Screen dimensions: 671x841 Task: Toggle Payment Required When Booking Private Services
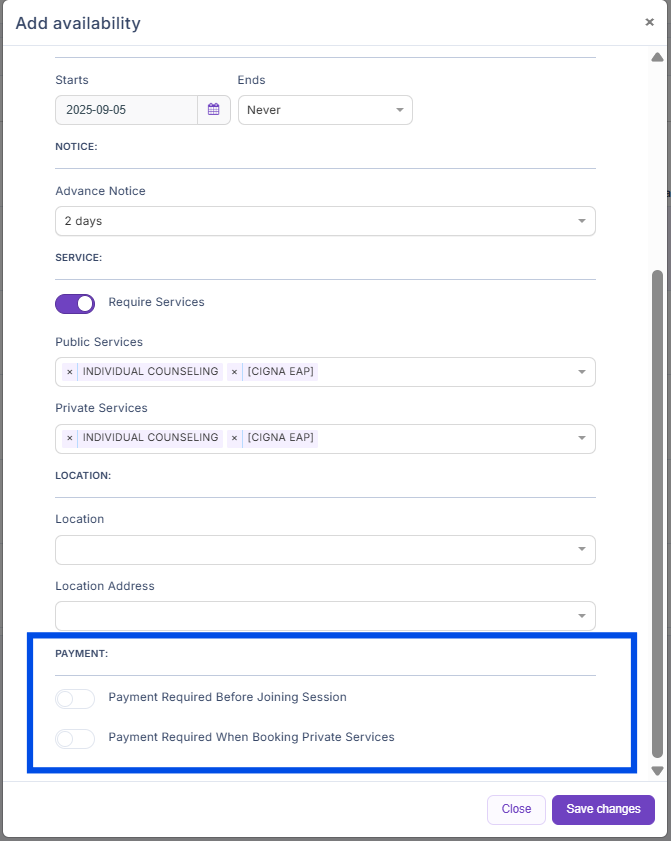click(x=75, y=738)
